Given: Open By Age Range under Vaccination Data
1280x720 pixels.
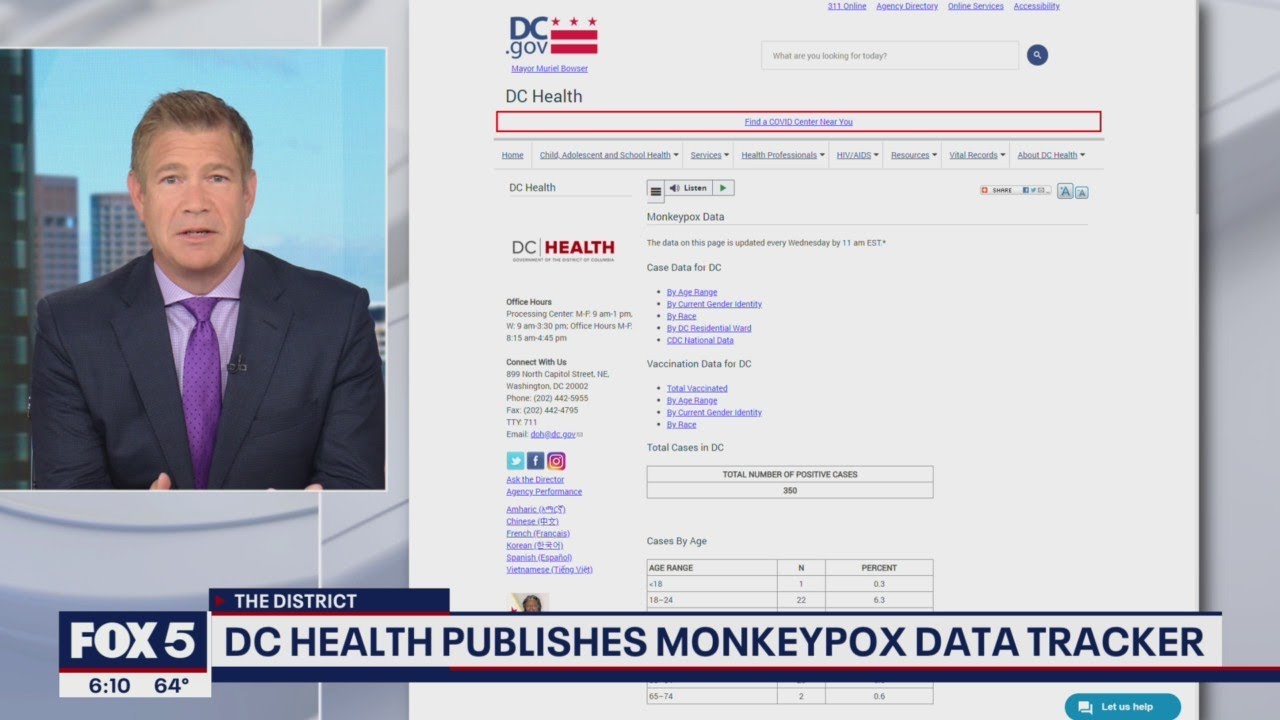Looking at the screenshot, I should click(692, 400).
